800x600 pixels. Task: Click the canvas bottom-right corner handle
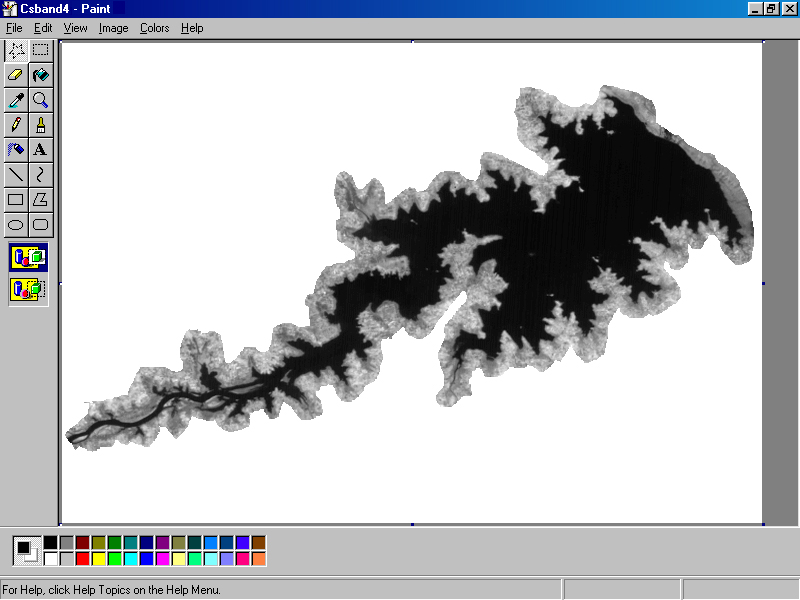click(x=763, y=524)
